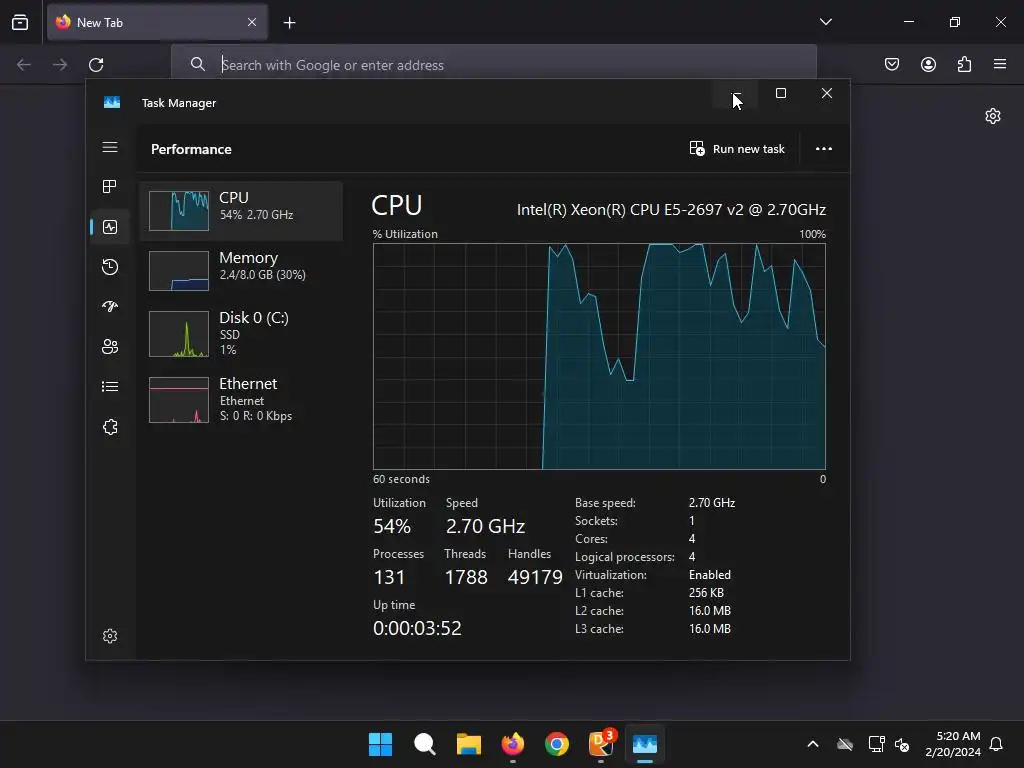Click CPU mini graph thumbnail
This screenshot has width=1024, height=768.
(x=179, y=211)
